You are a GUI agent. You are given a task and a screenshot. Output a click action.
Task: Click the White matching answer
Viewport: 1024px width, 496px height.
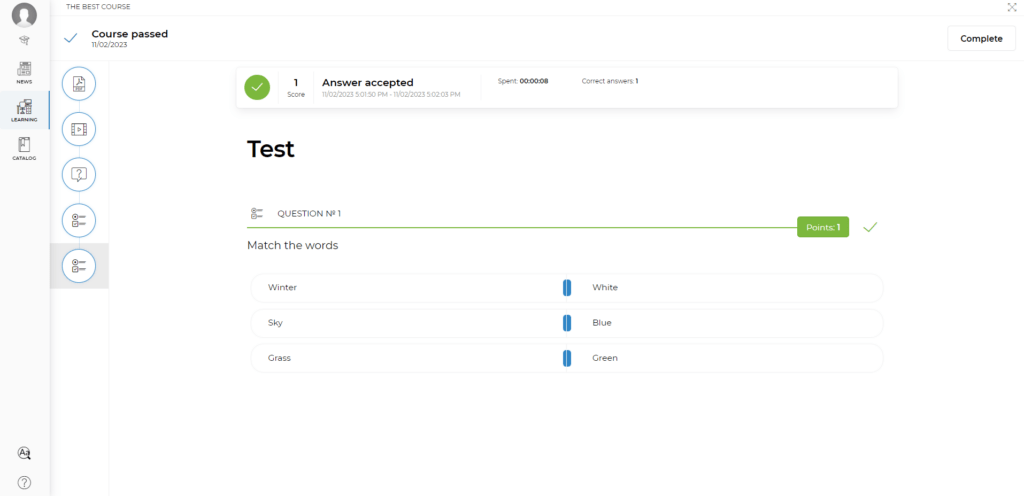(605, 287)
